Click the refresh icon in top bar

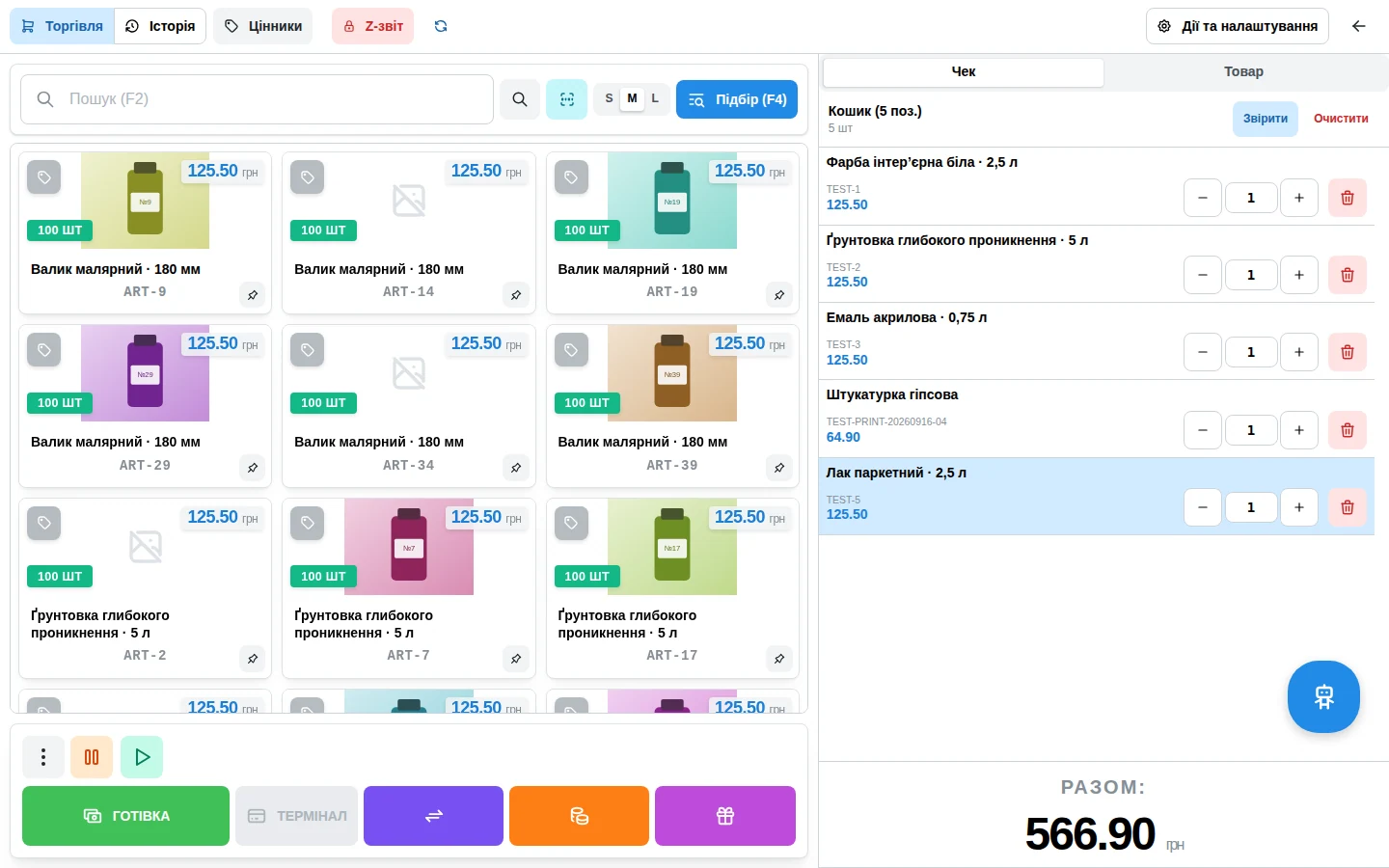point(441,26)
